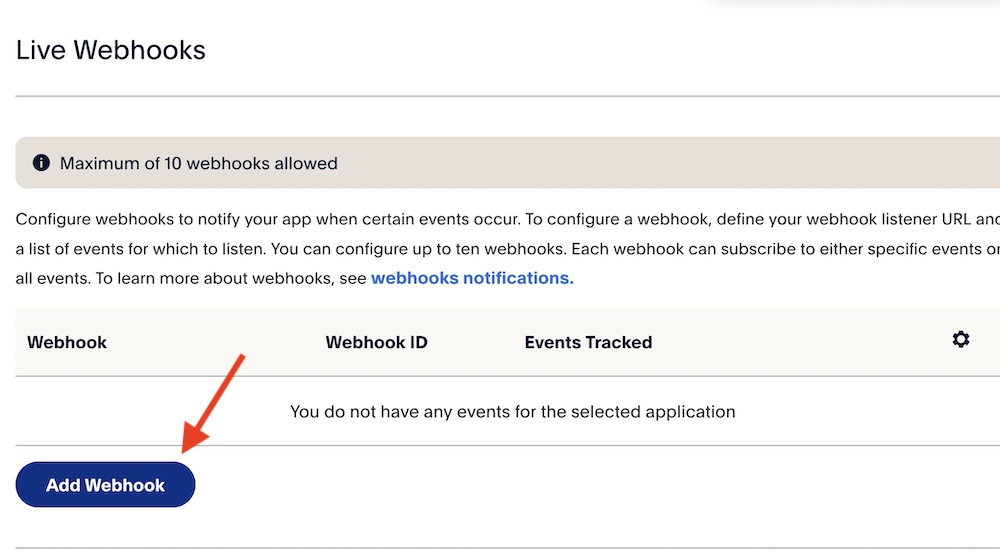Click the red arrow annotation
The width and height of the screenshot is (1000, 560).
213,398
